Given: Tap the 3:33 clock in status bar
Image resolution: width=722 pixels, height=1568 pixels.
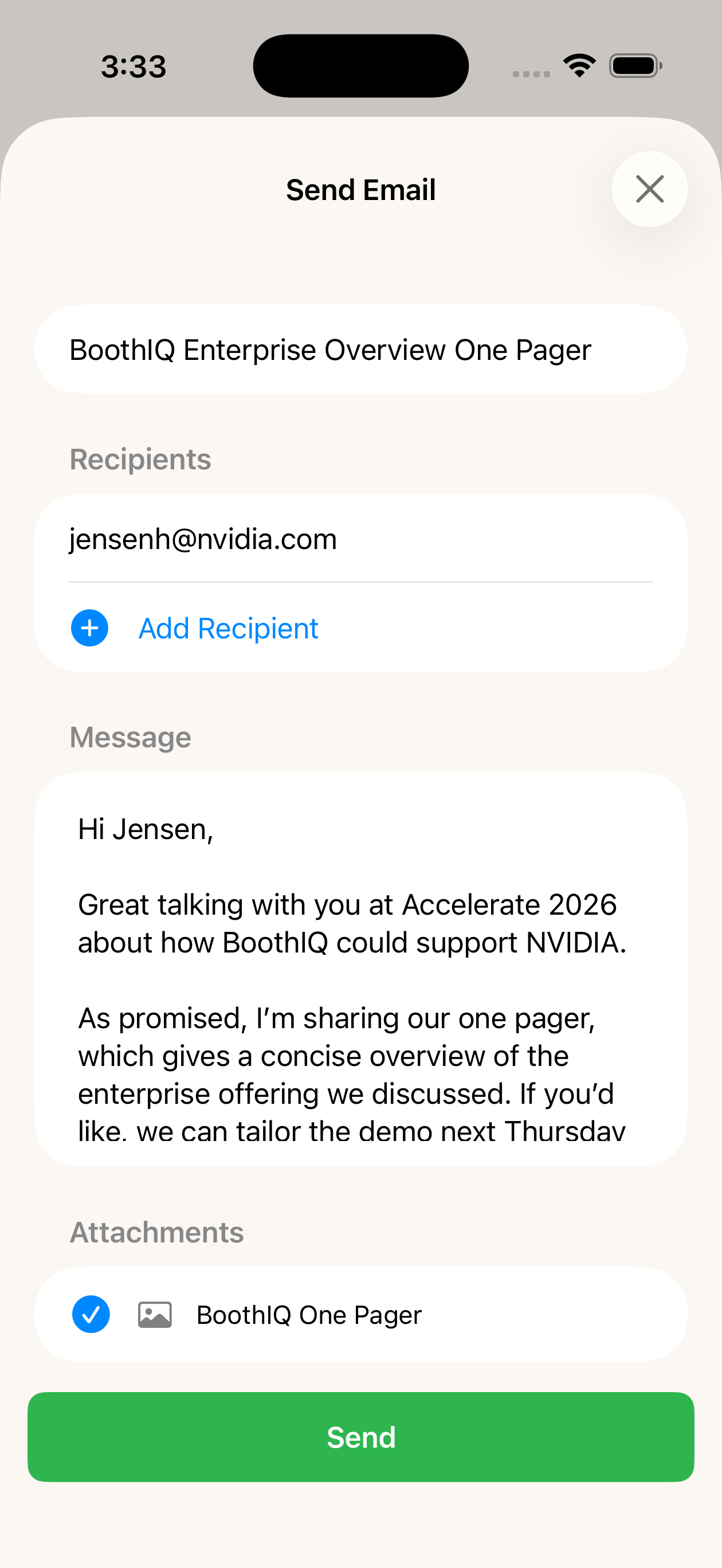Looking at the screenshot, I should click(x=134, y=66).
